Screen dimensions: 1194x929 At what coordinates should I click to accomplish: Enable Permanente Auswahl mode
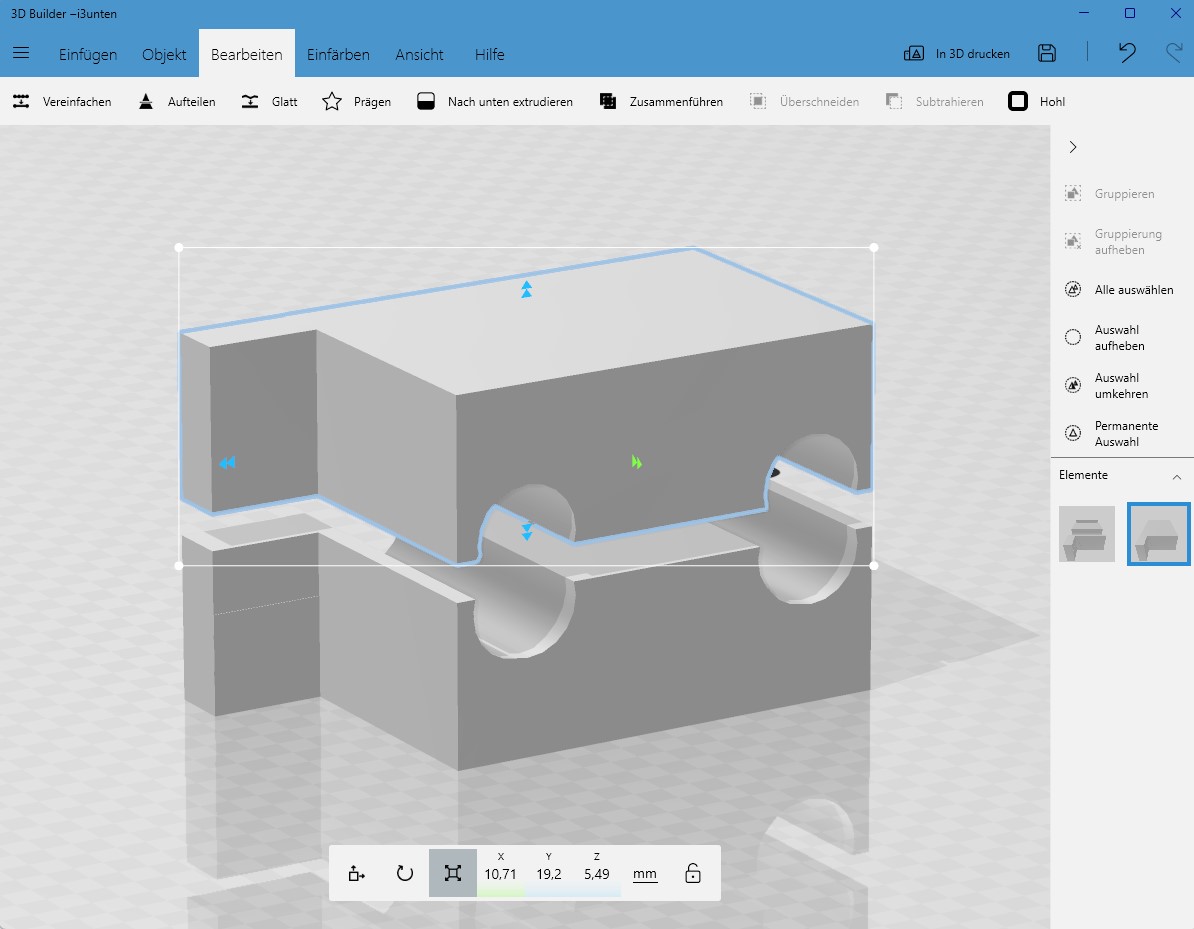point(1071,432)
